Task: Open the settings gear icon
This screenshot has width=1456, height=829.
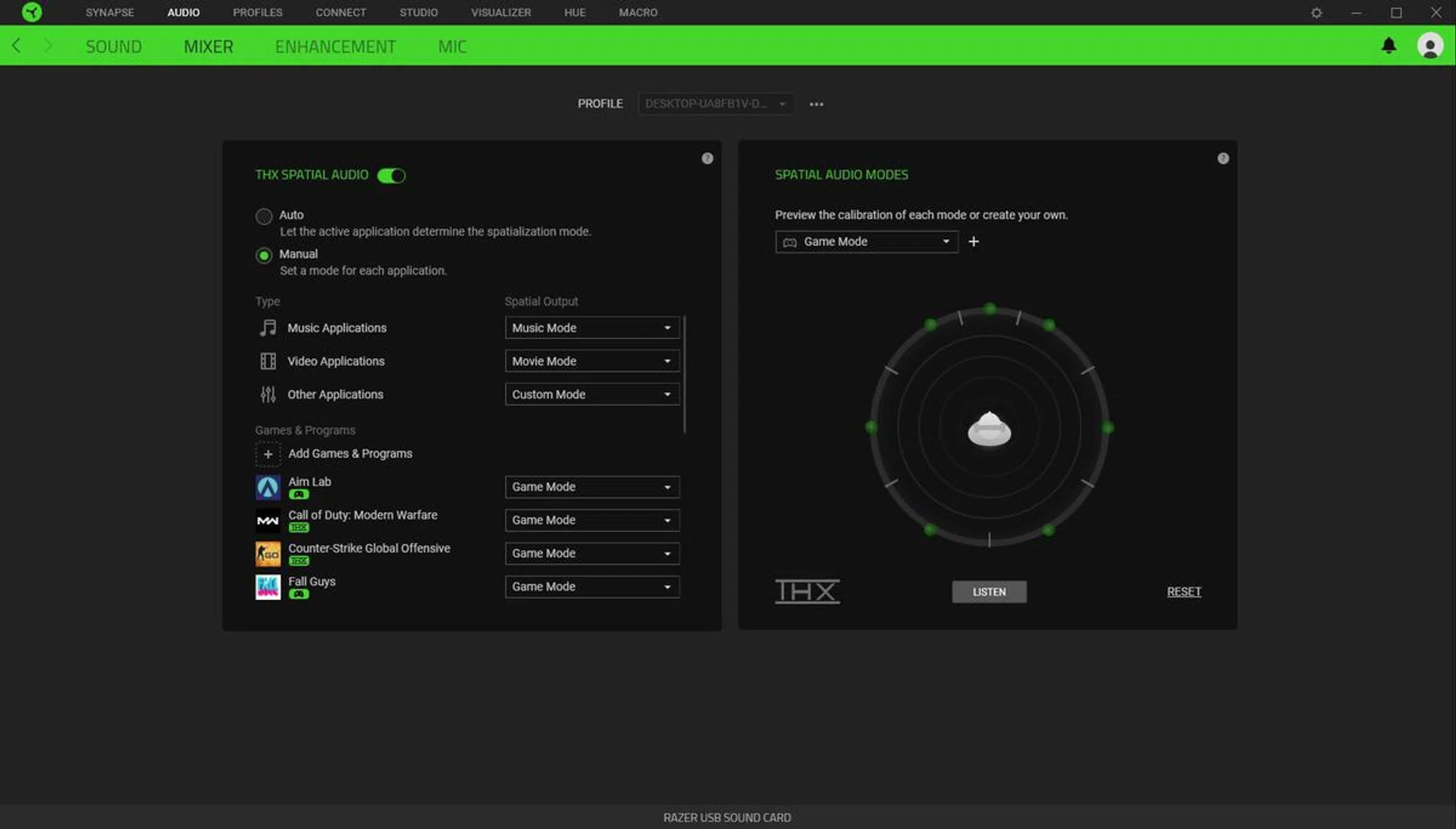Action: point(1316,13)
